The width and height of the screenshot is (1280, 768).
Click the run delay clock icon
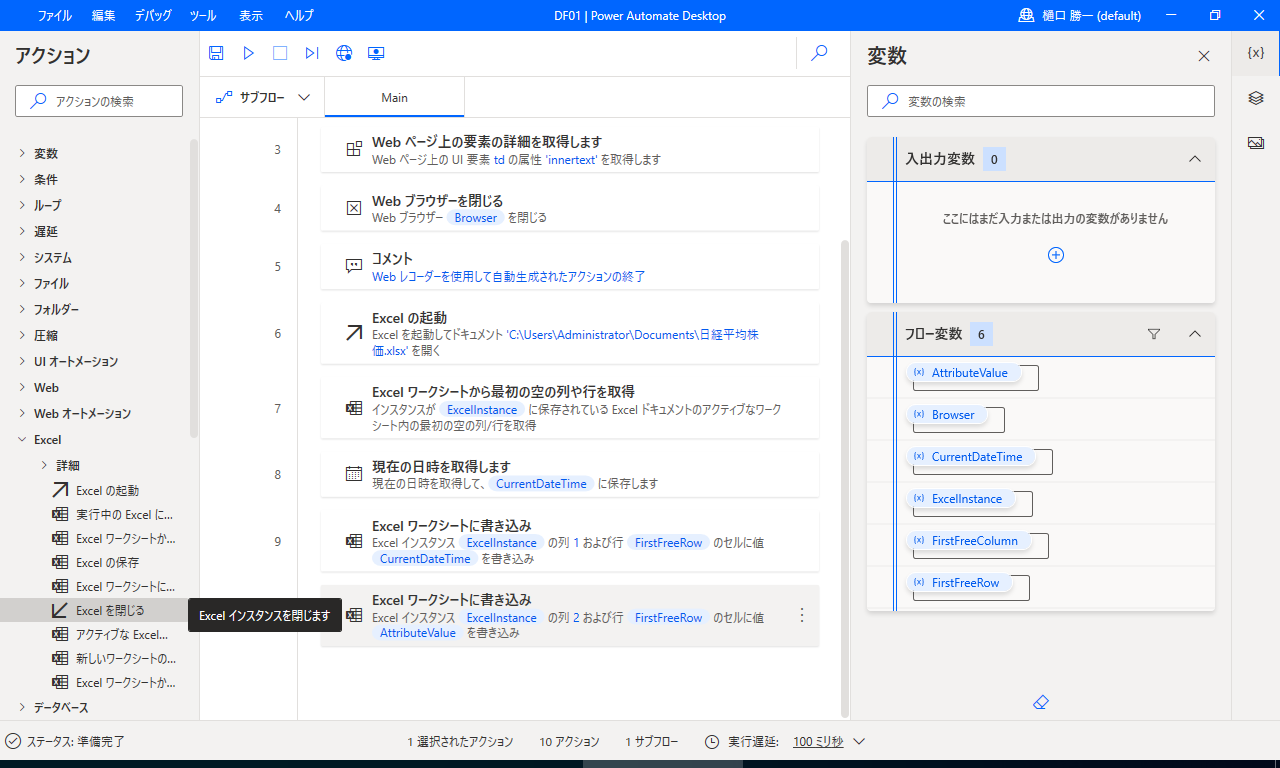tap(712, 742)
